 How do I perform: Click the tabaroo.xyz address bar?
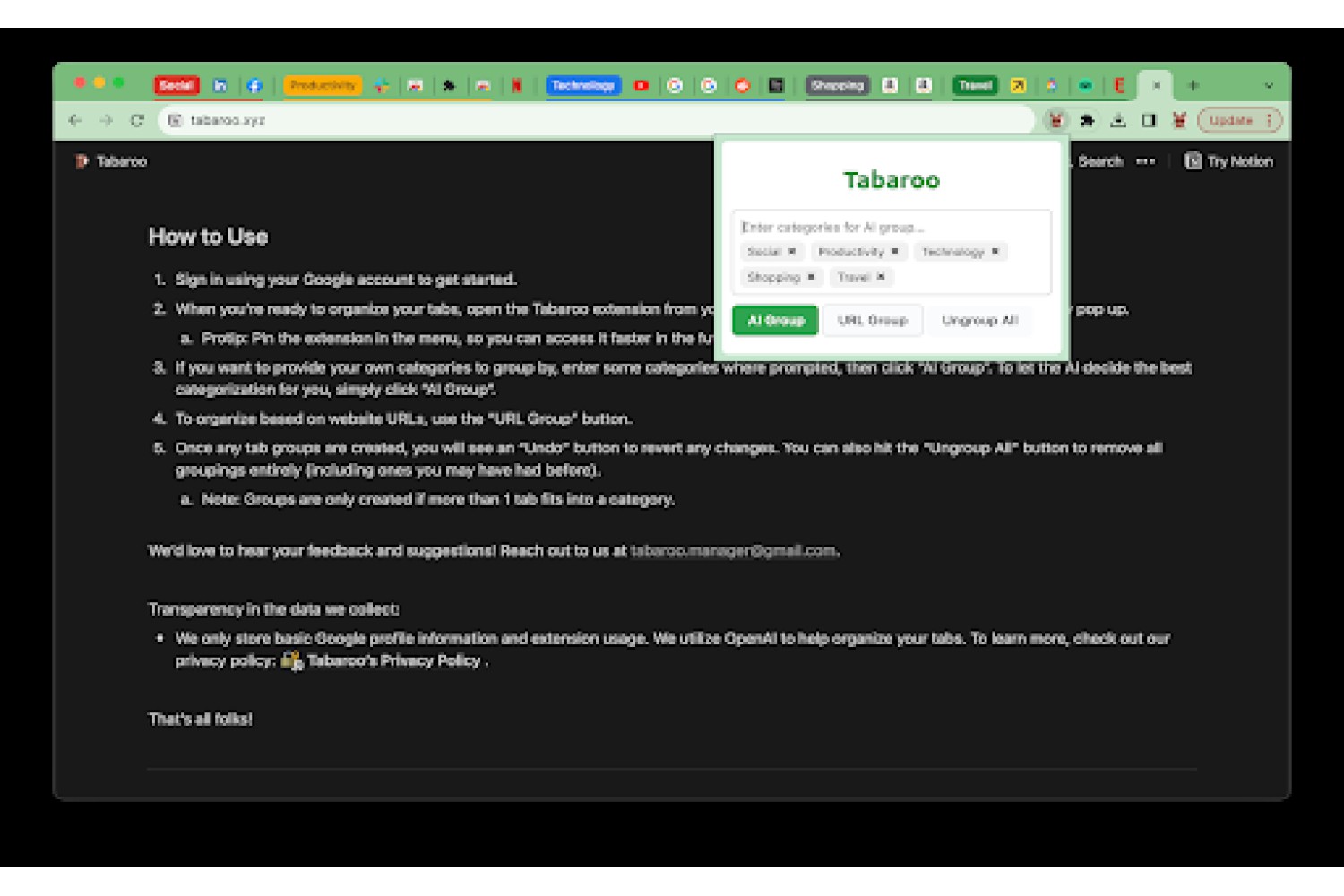pos(596,120)
